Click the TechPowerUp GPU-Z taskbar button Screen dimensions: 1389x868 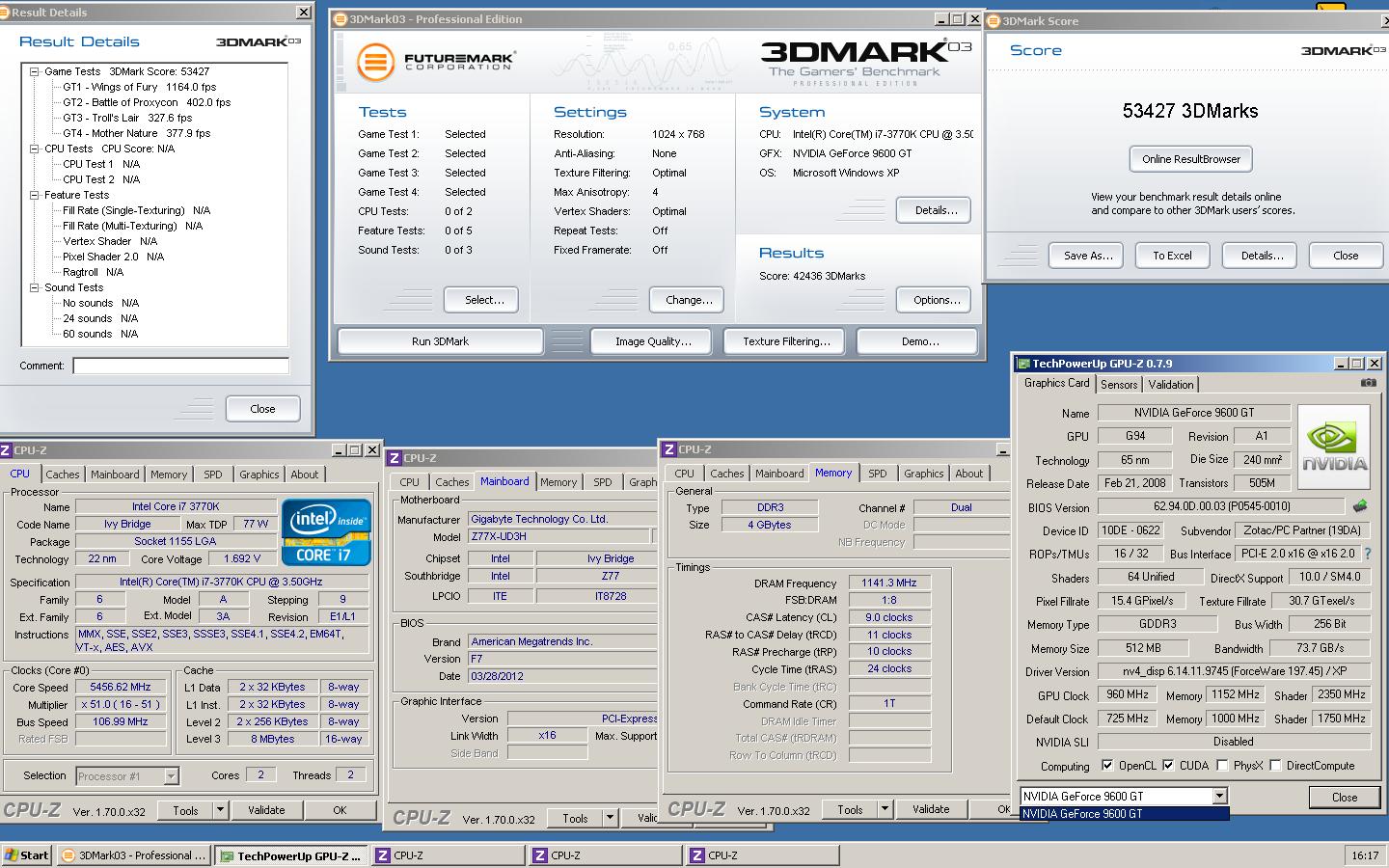(x=290, y=855)
